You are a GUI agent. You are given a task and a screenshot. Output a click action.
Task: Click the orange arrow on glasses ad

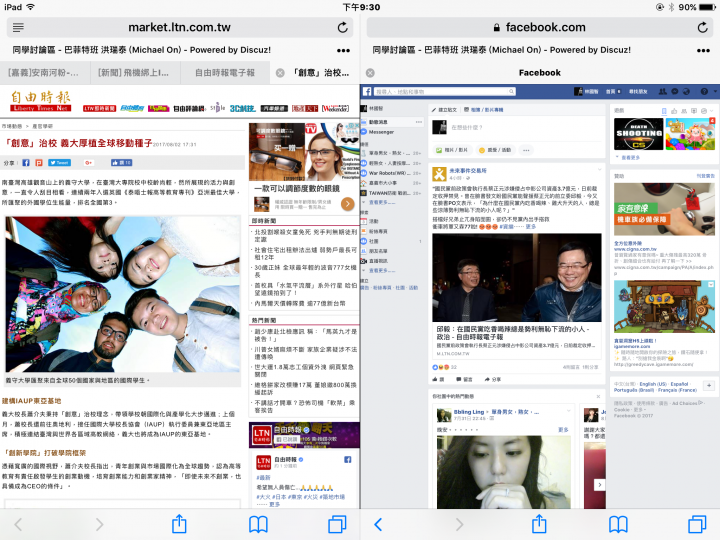pyautogui.click(x=348, y=203)
